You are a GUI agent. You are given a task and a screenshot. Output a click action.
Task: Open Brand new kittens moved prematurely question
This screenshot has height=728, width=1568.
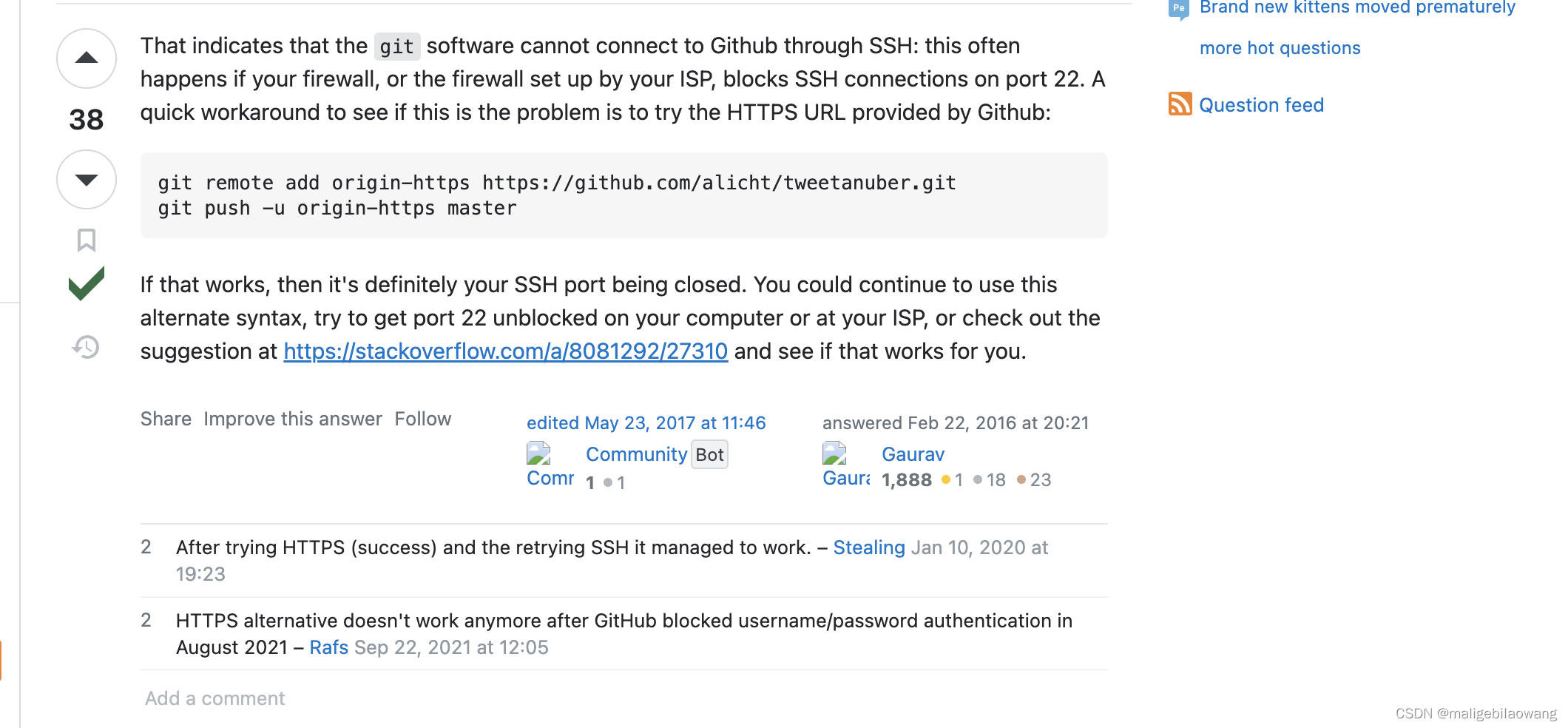coord(1356,7)
